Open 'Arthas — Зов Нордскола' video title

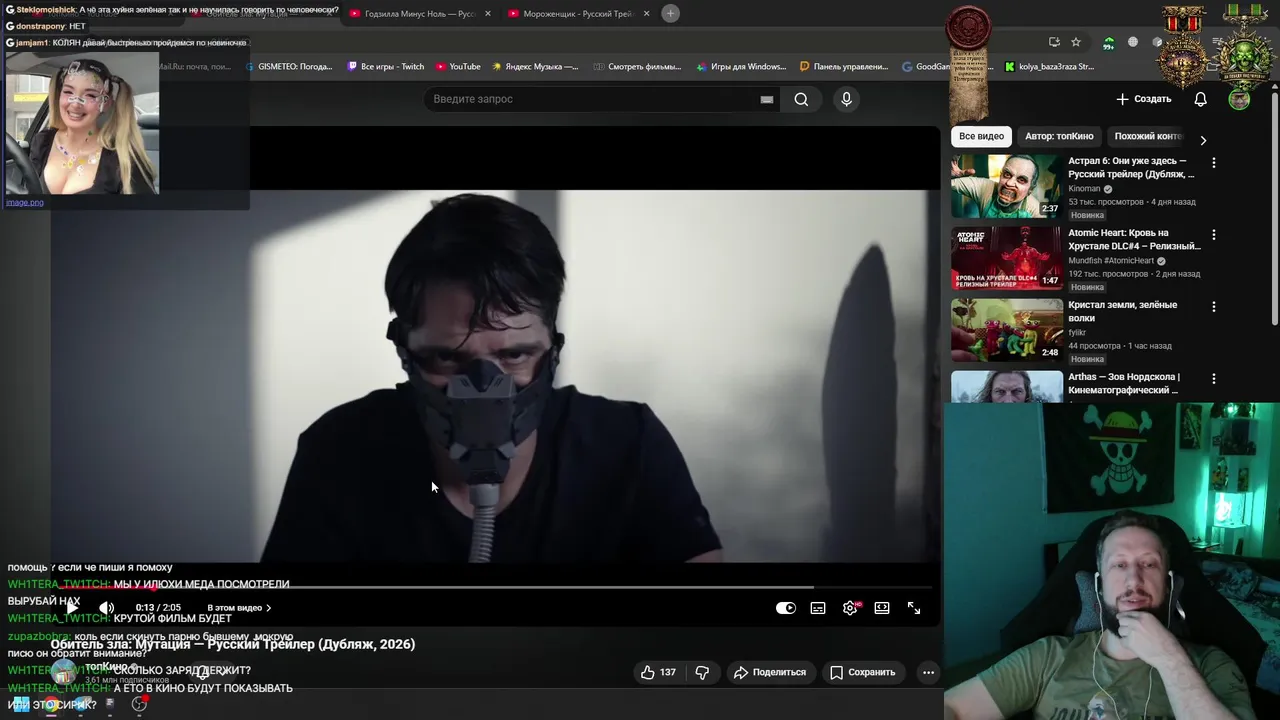pos(1124,383)
